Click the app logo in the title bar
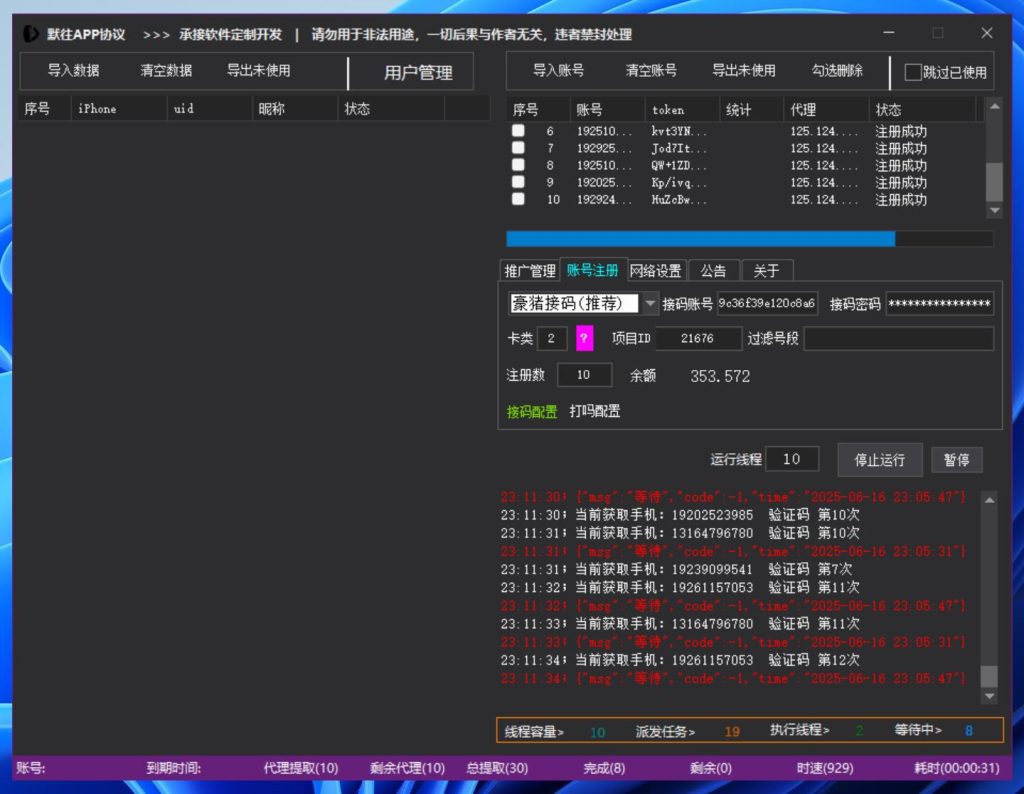 pyautogui.click(x=31, y=34)
